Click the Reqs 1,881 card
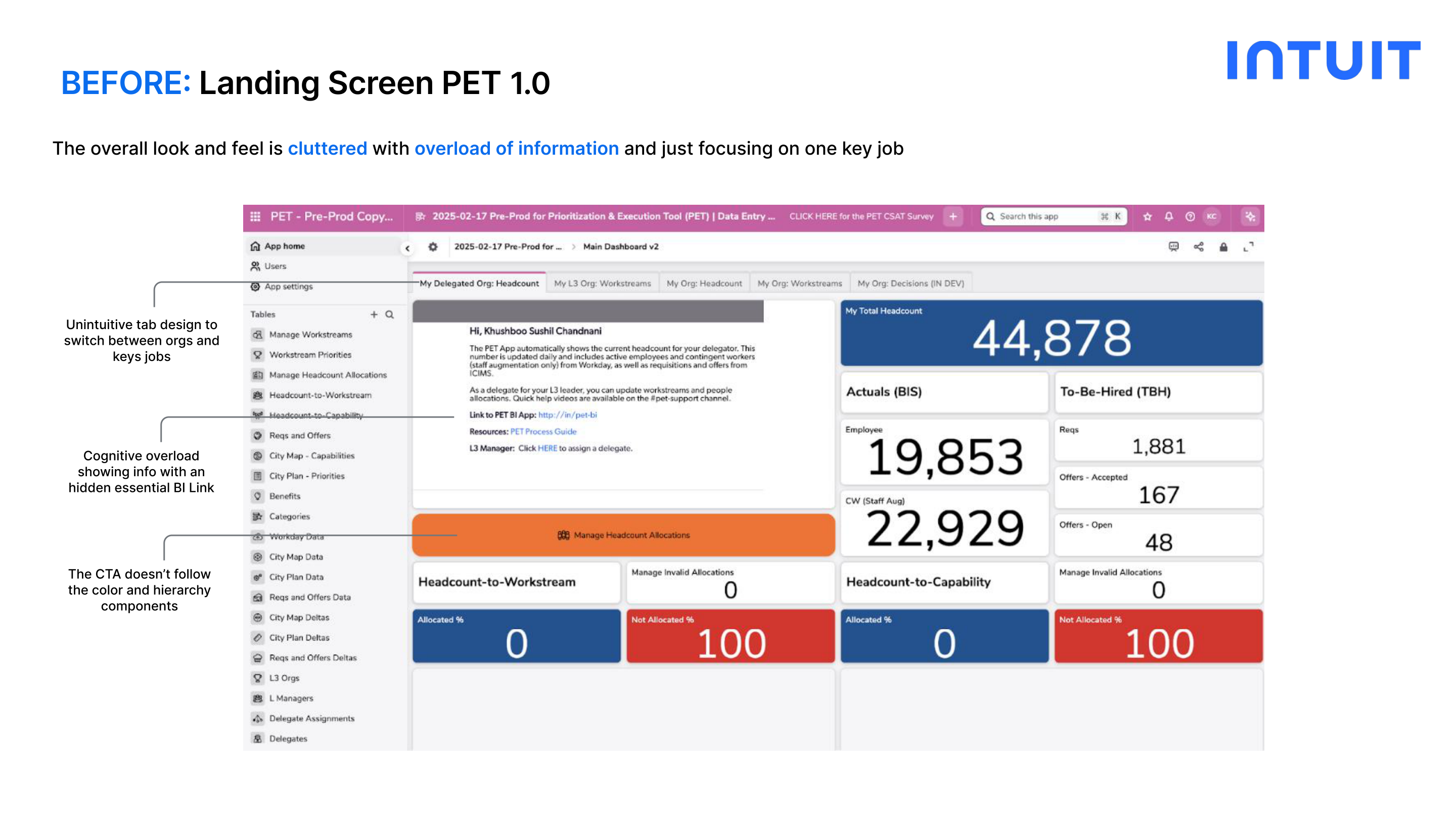Image resolution: width=1456 pixels, height=819 pixels. (1158, 440)
